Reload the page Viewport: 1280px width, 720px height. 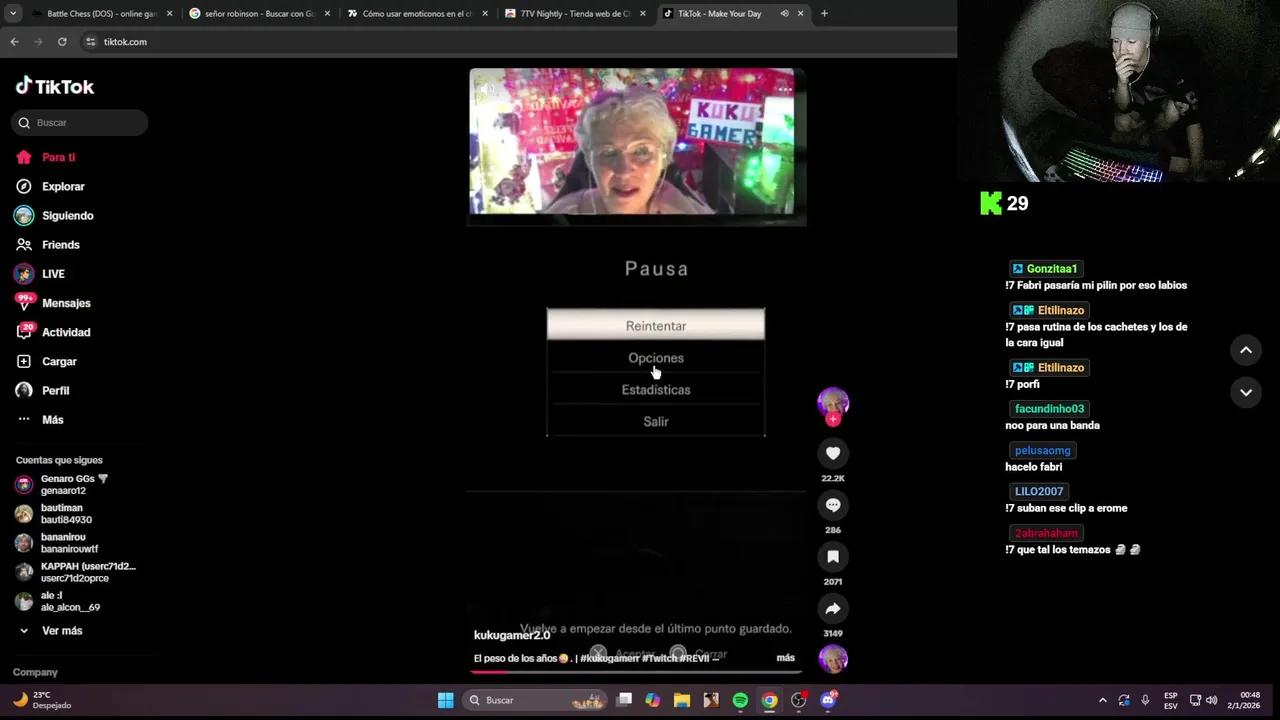[62, 42]
